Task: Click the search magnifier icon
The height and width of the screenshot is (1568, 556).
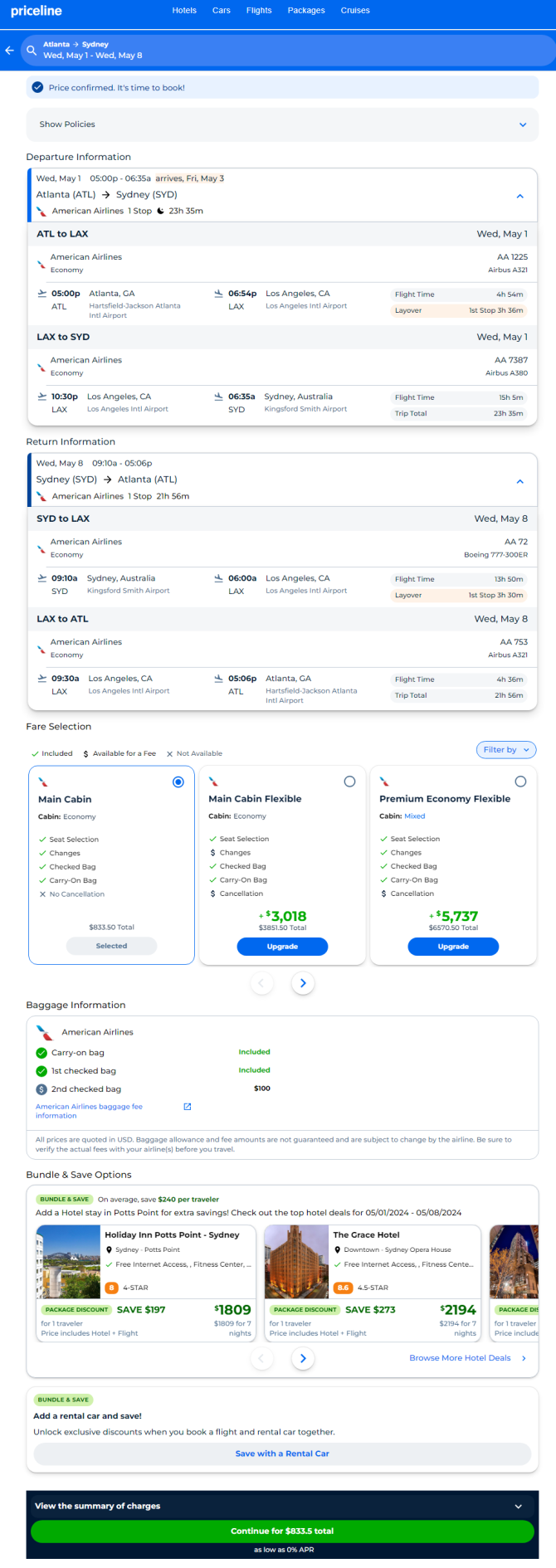Action: (x=32, y=51)
